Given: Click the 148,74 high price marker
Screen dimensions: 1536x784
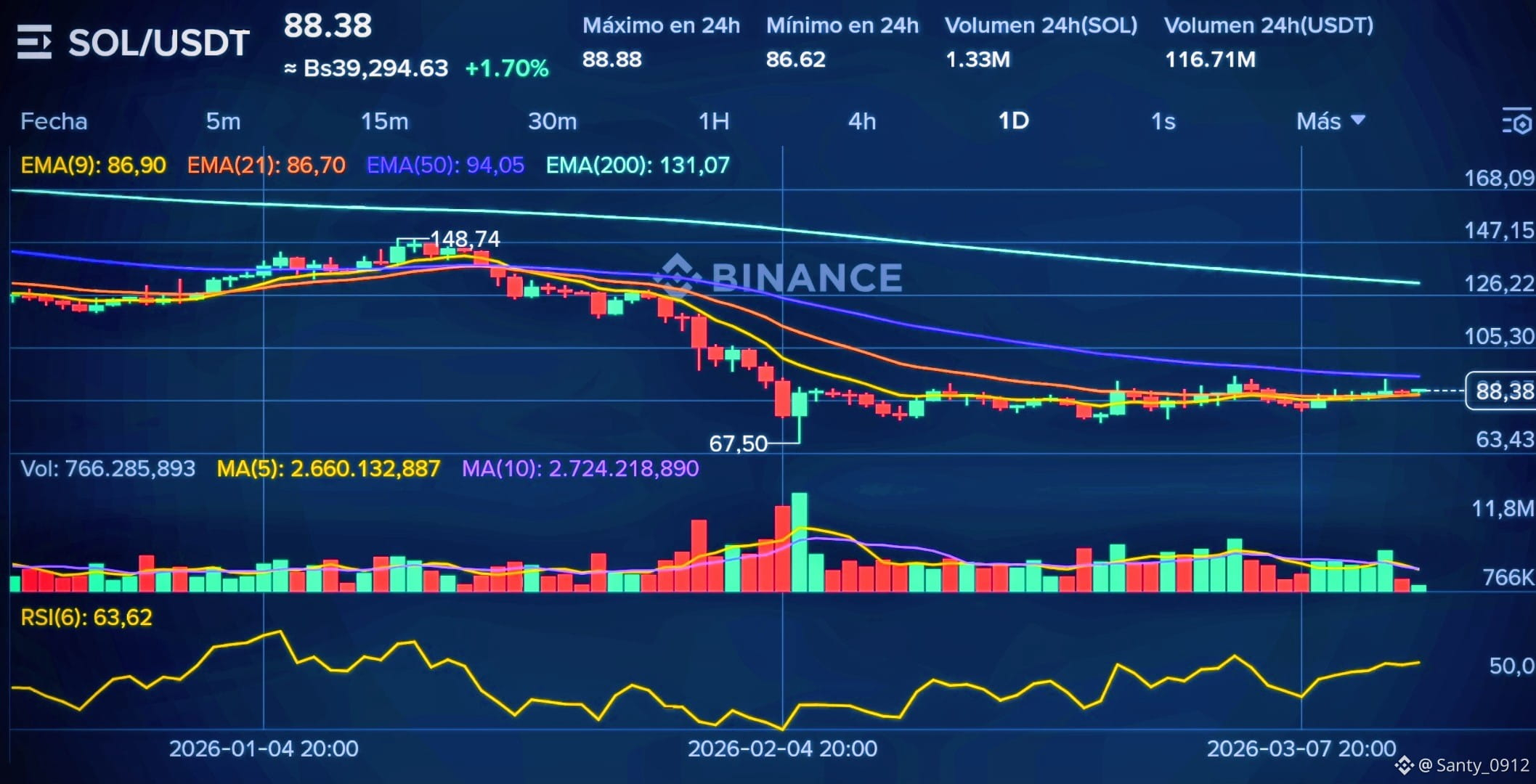Looking at the screenshot, I should pyautogui.click(x=465, y=239).
